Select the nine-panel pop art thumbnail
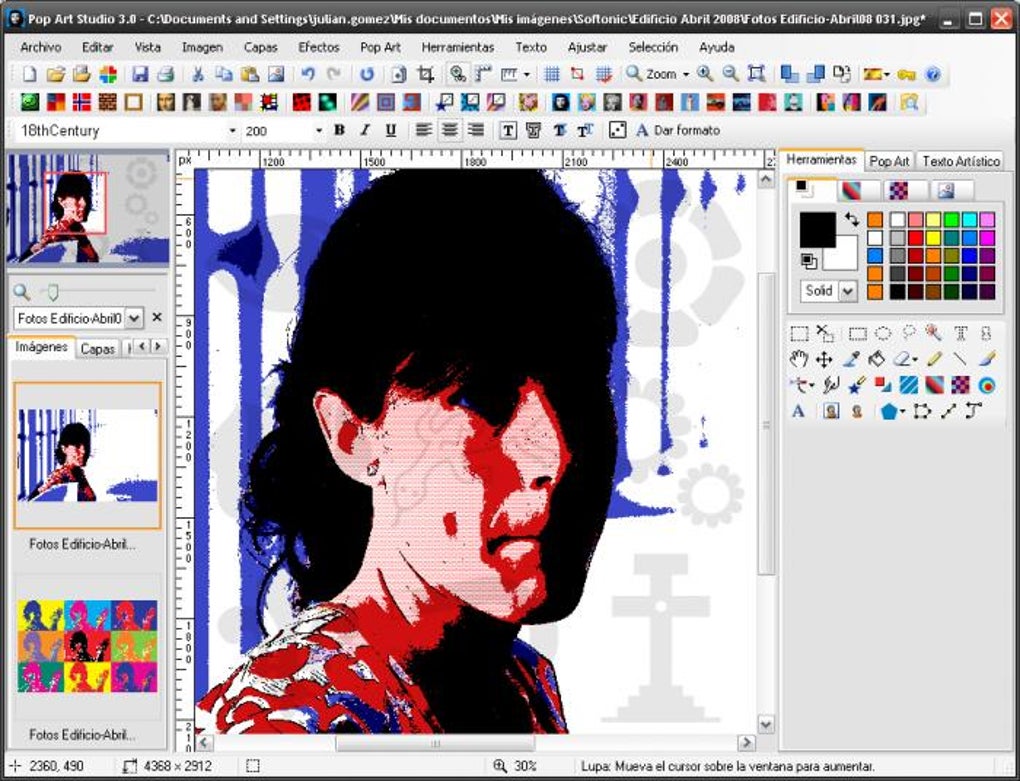1020x781 pixels. [87, 646]
